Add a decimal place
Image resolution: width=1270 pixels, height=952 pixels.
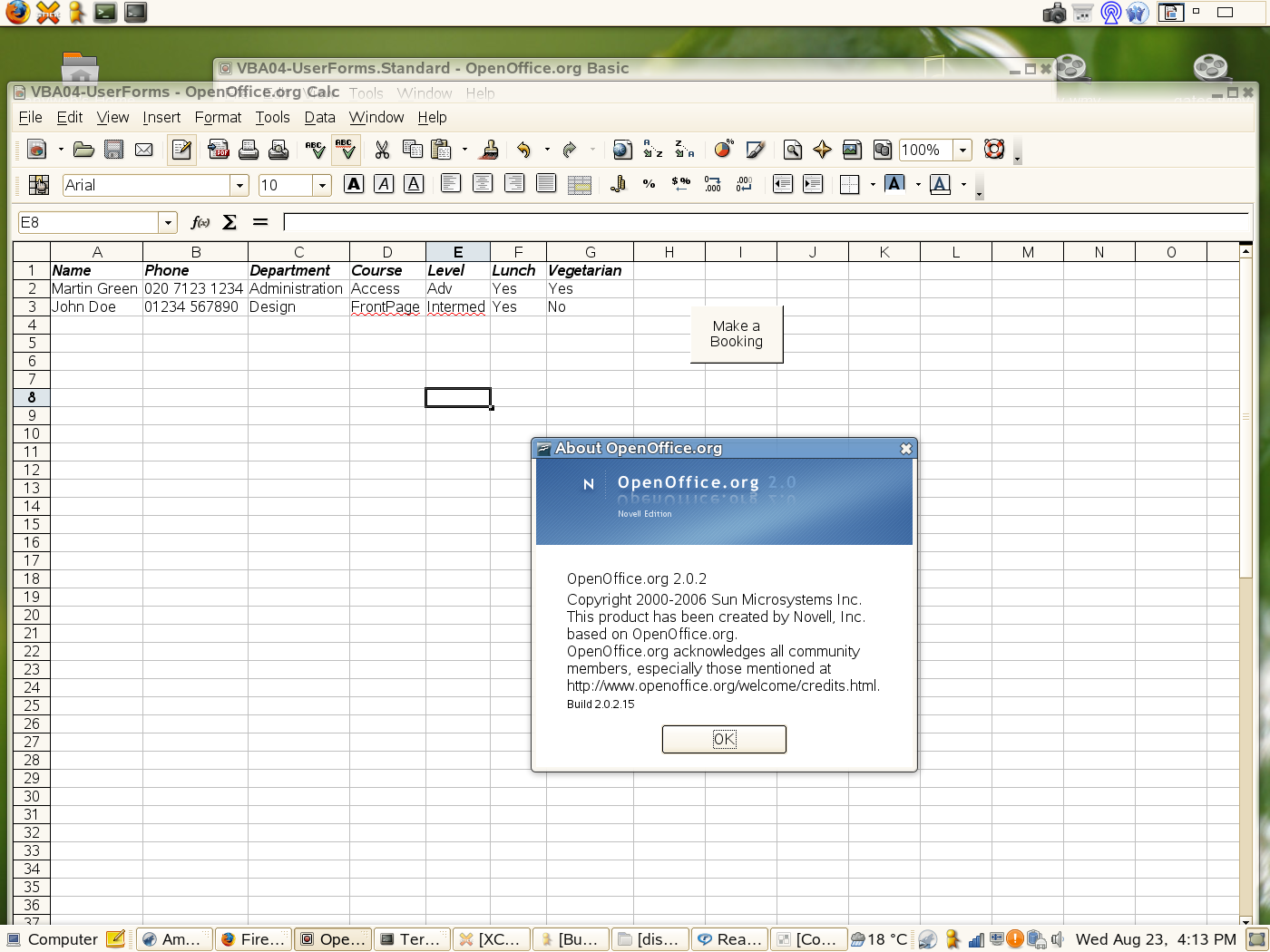(x=713, y=184)
